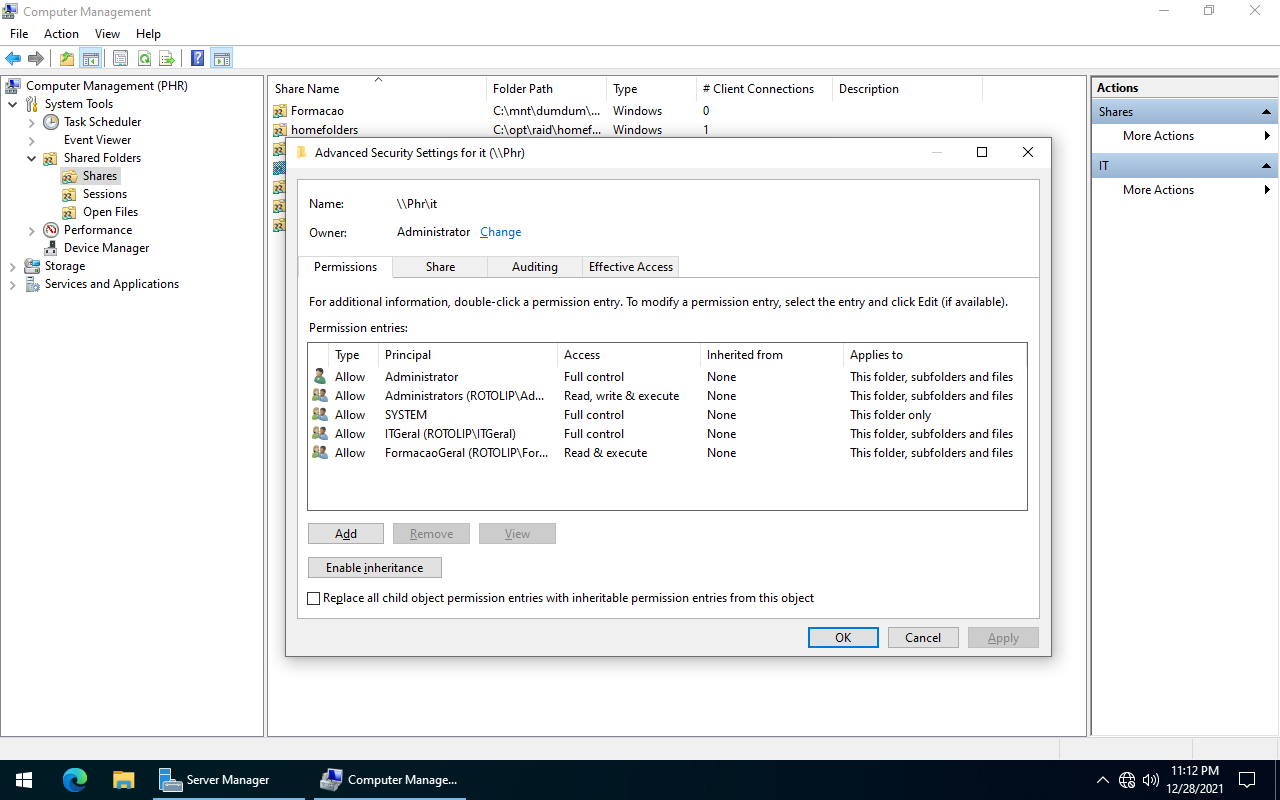Select Device Manager in the tree
The height and width of the screenshot is (800, 1280).
(106, 248)
